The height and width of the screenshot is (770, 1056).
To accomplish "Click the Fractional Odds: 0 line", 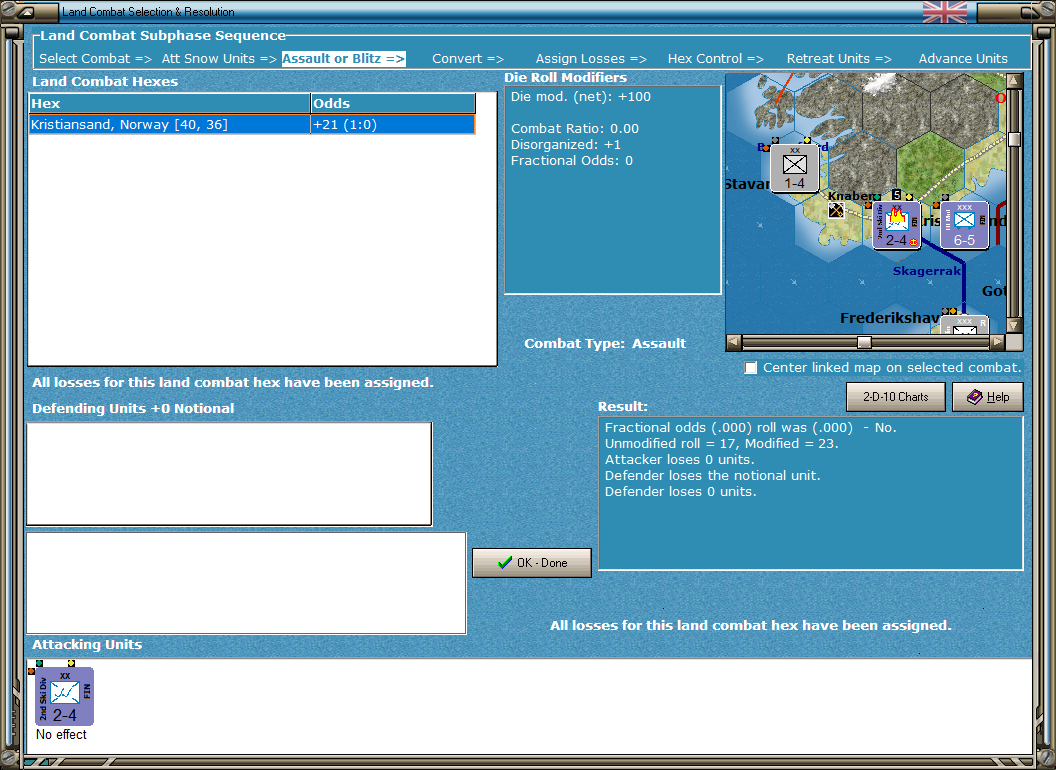I will click(572, 161).
